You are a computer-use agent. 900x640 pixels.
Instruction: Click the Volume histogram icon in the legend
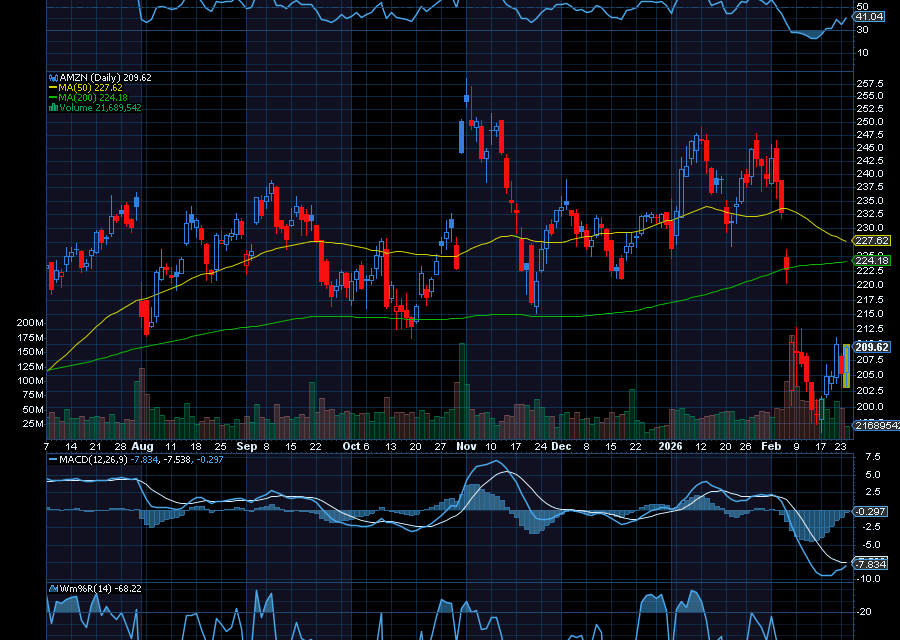[x=52, y=109]
